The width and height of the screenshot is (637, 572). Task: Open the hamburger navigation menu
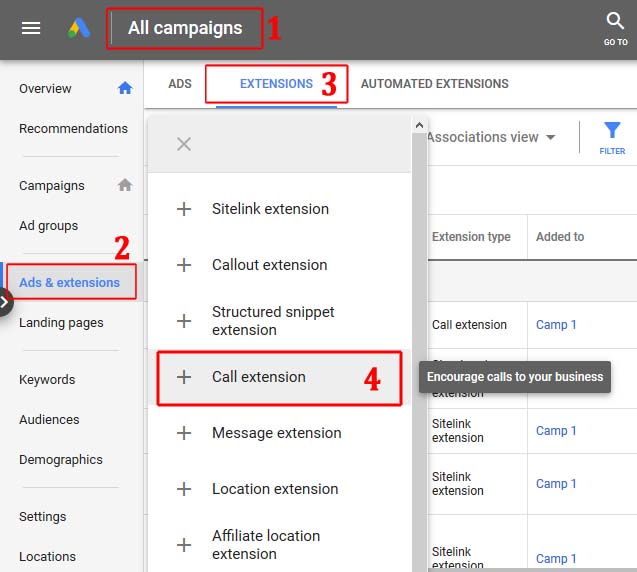point(31,28)
